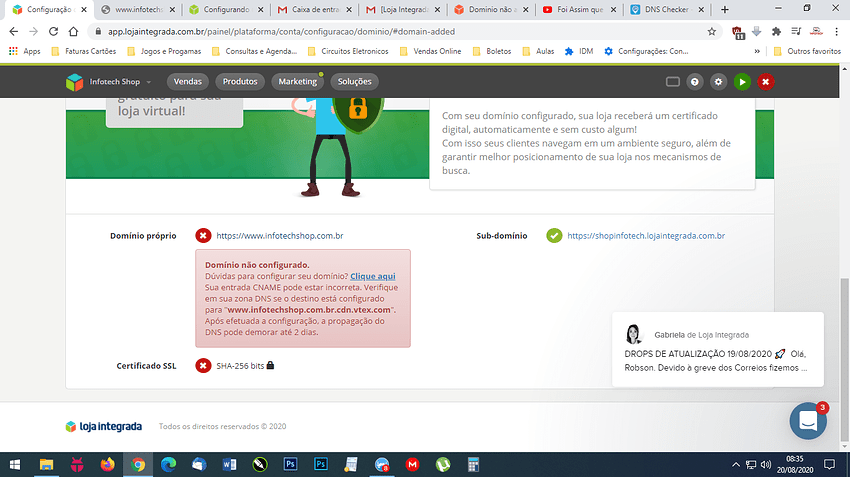The width and height of the screenshot is (850, 477).
Task: Open Gabriela's DROPS DE ATUALIZAÇÃO message
Action: [718, 350]
